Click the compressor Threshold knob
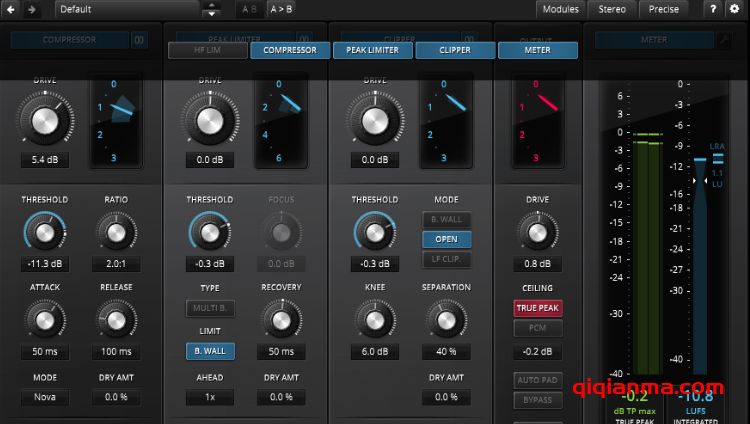750x424 pixels. click(43, 233)
